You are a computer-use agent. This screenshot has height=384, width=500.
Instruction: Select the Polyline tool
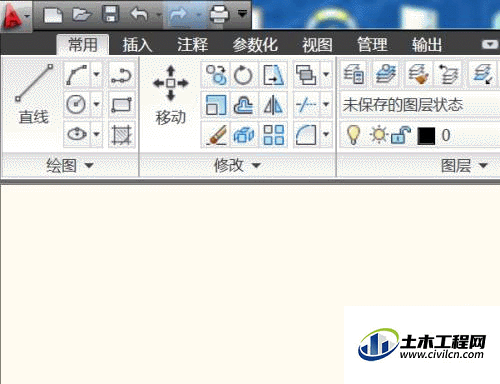[x=121, y=75]
